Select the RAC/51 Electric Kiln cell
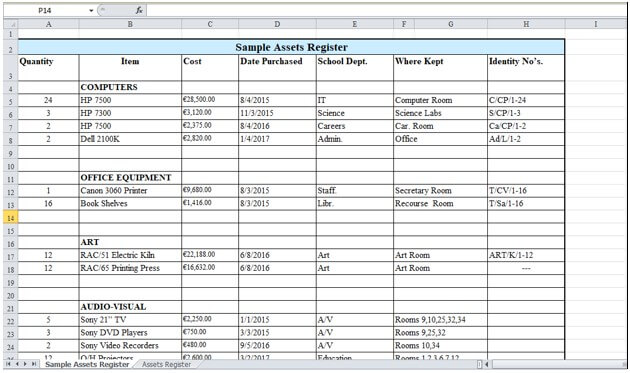The image size is (630, 373). tap(130, 255)
